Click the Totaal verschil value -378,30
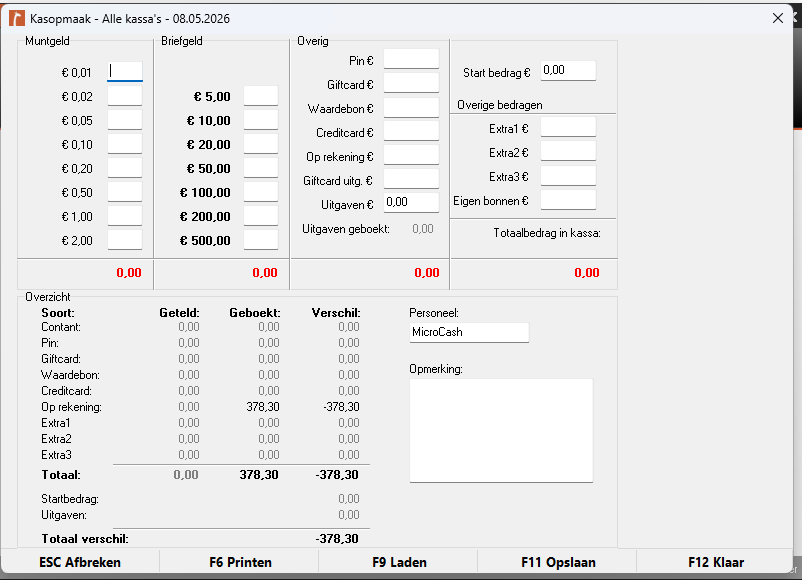The image size is (802, 580). point(337,539)
